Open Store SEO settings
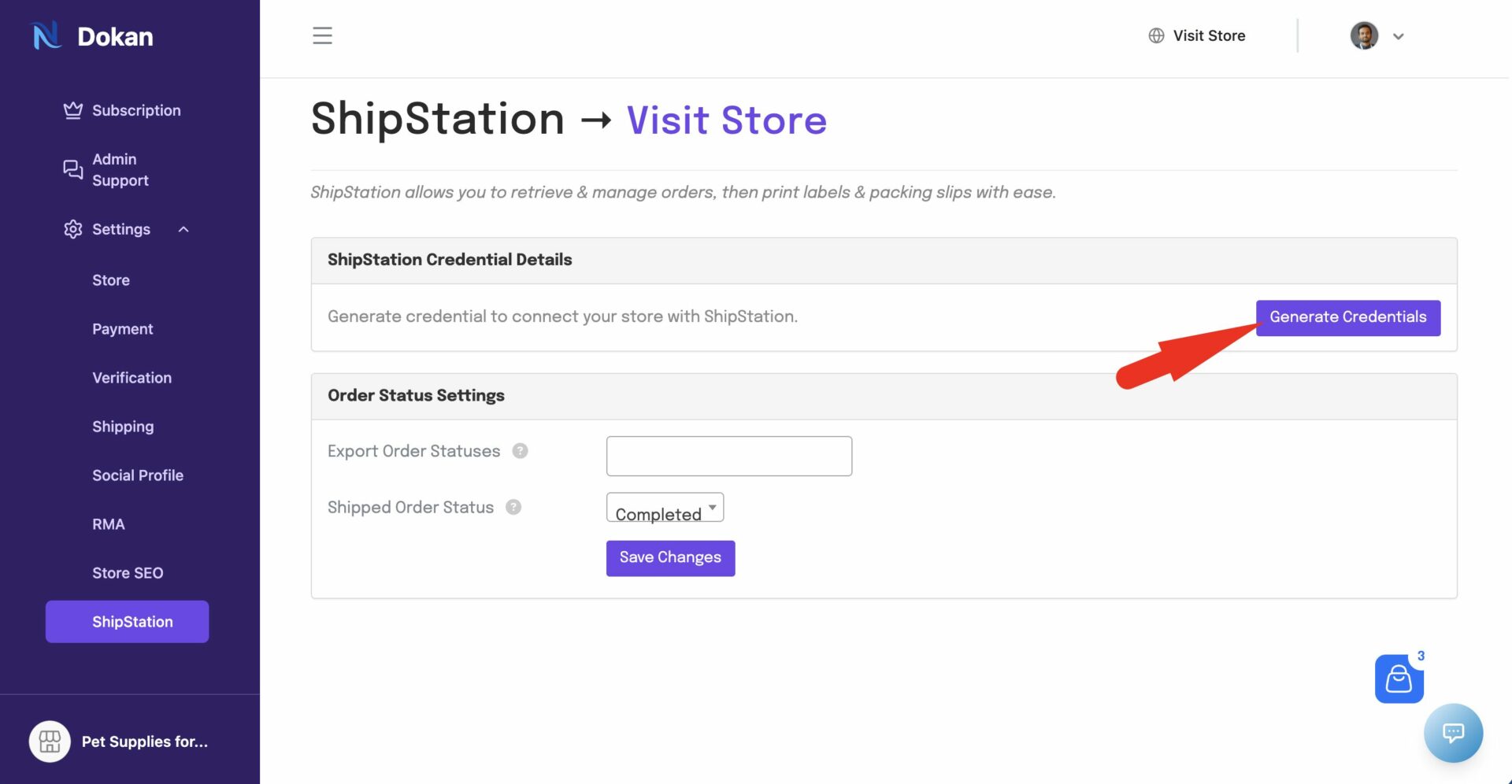This screenshot has height=784, width=1512. tap(128, 573)
